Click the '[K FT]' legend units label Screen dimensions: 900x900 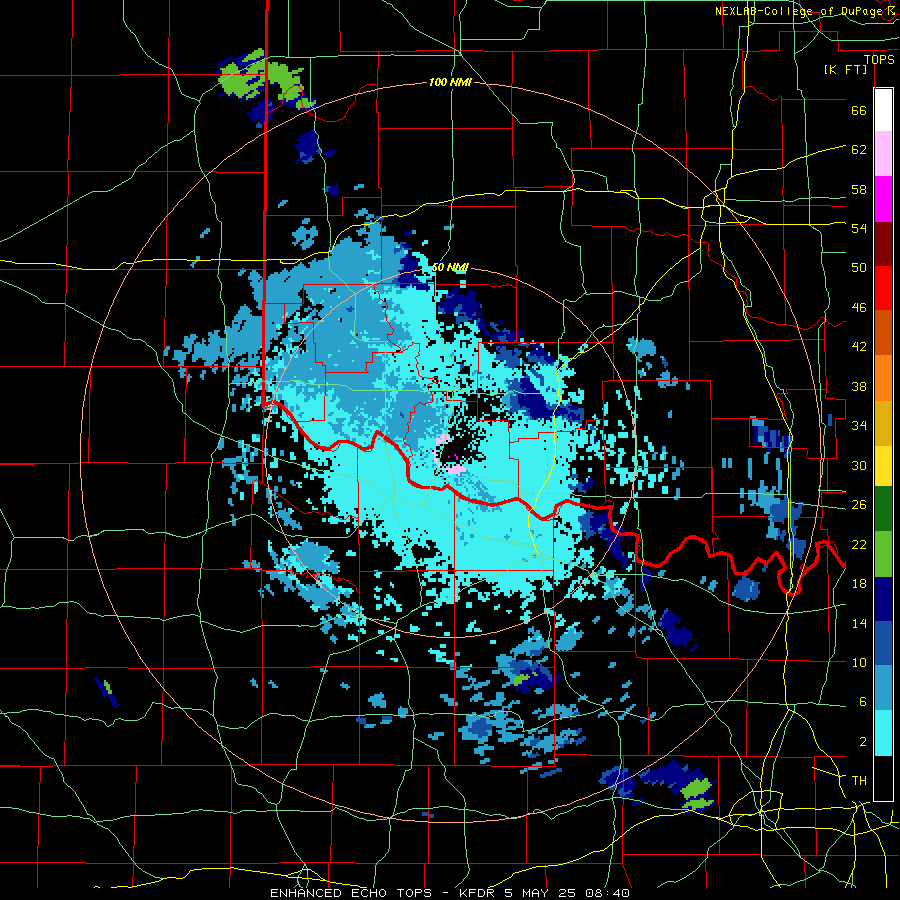point(845,69)
